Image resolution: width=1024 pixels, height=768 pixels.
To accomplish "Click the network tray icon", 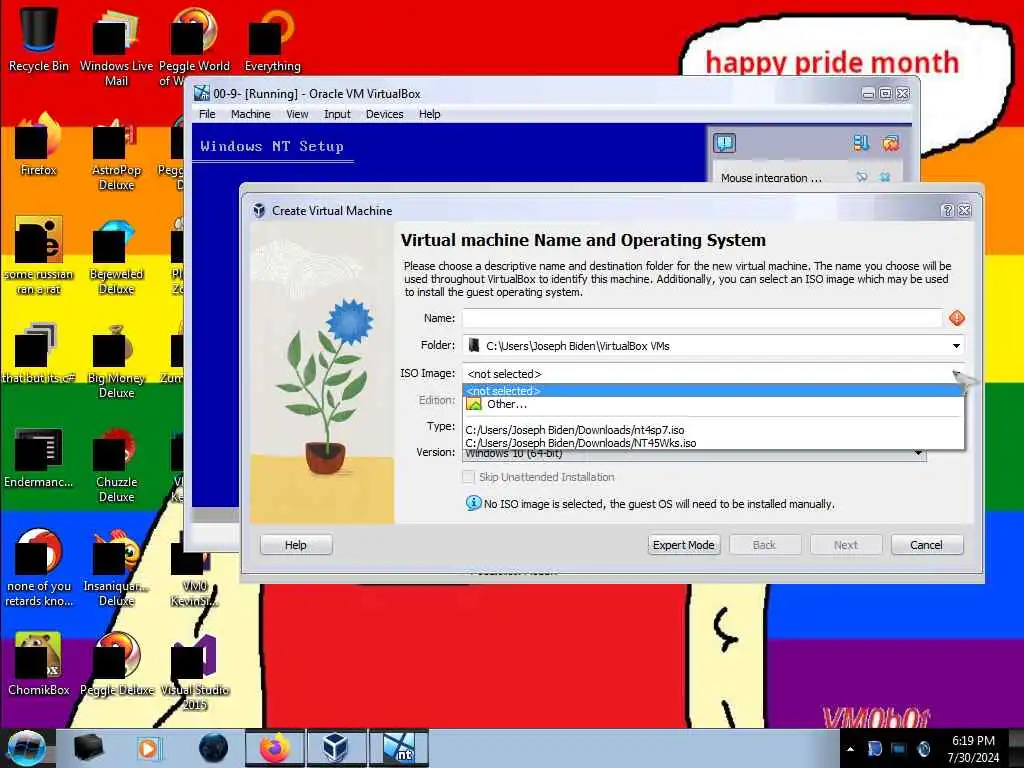I will [x=899, y=749].
